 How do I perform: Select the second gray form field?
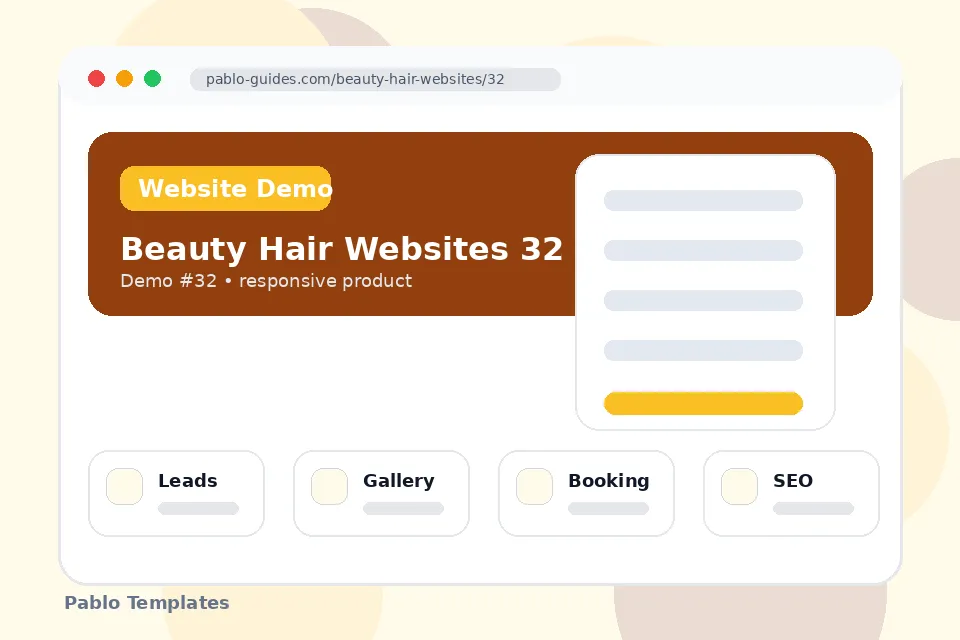703,250
